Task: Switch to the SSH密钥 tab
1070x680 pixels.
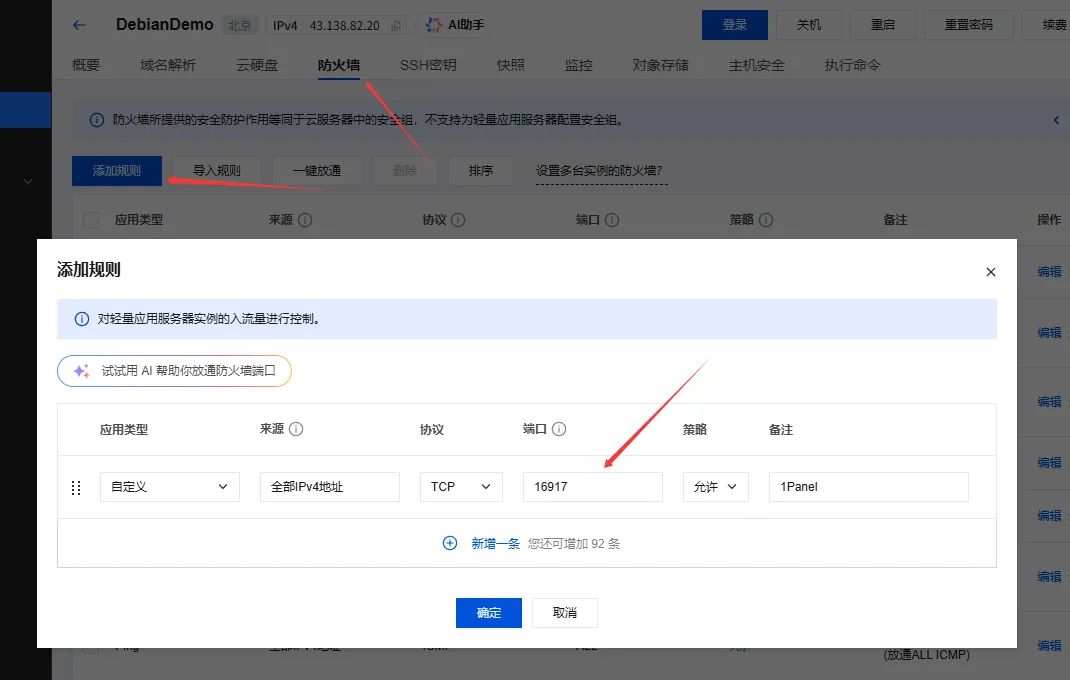Action: tap(428, 65)
